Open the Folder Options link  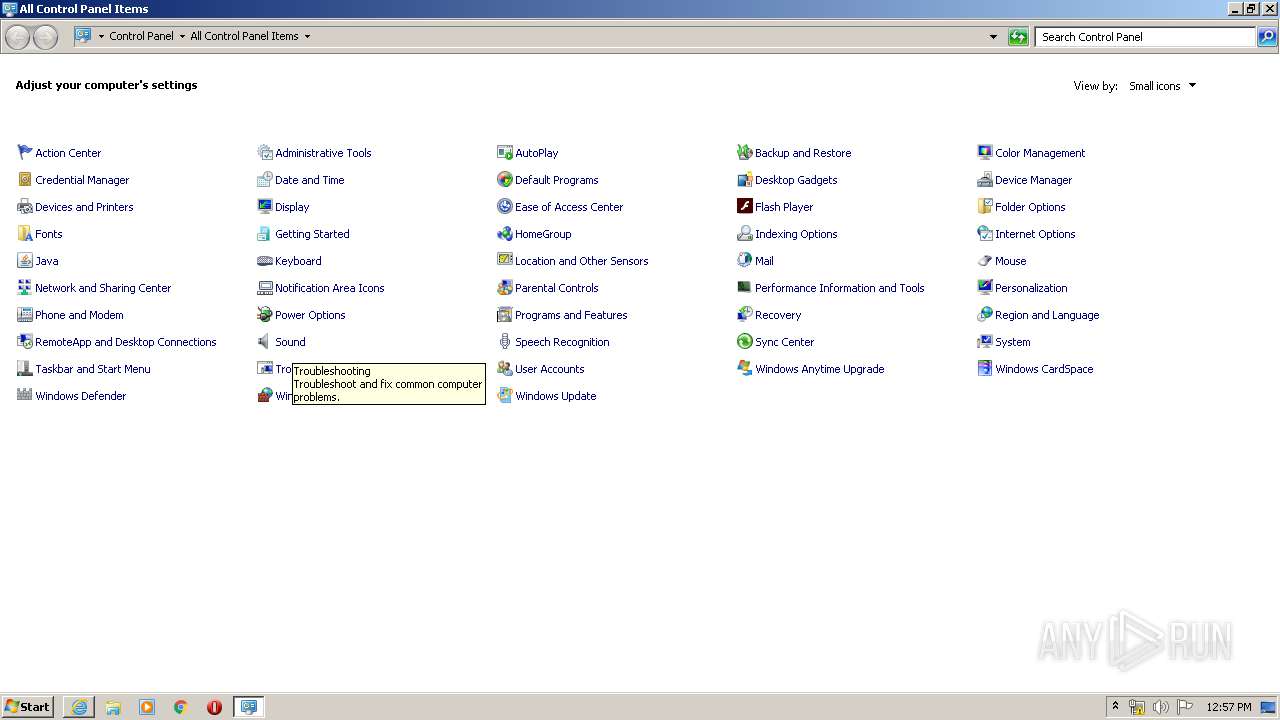pos(1030,207)
